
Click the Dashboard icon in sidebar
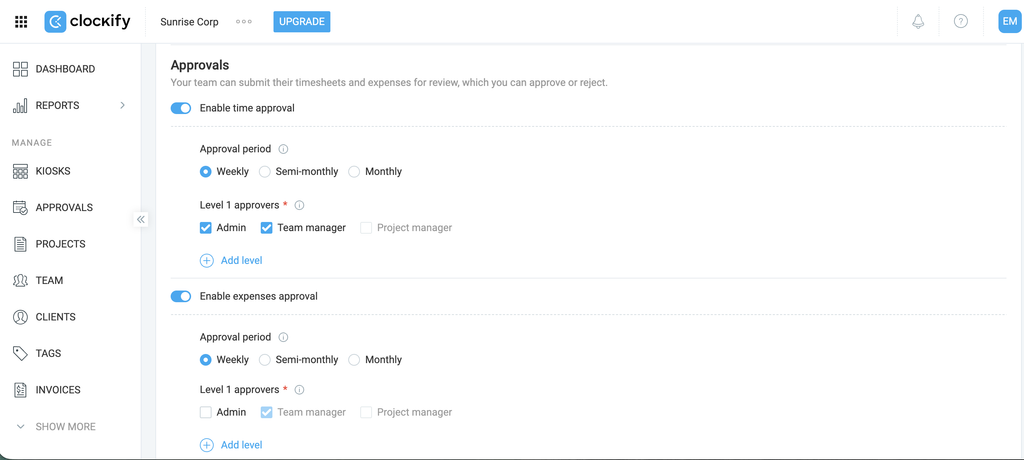point(20,69)
